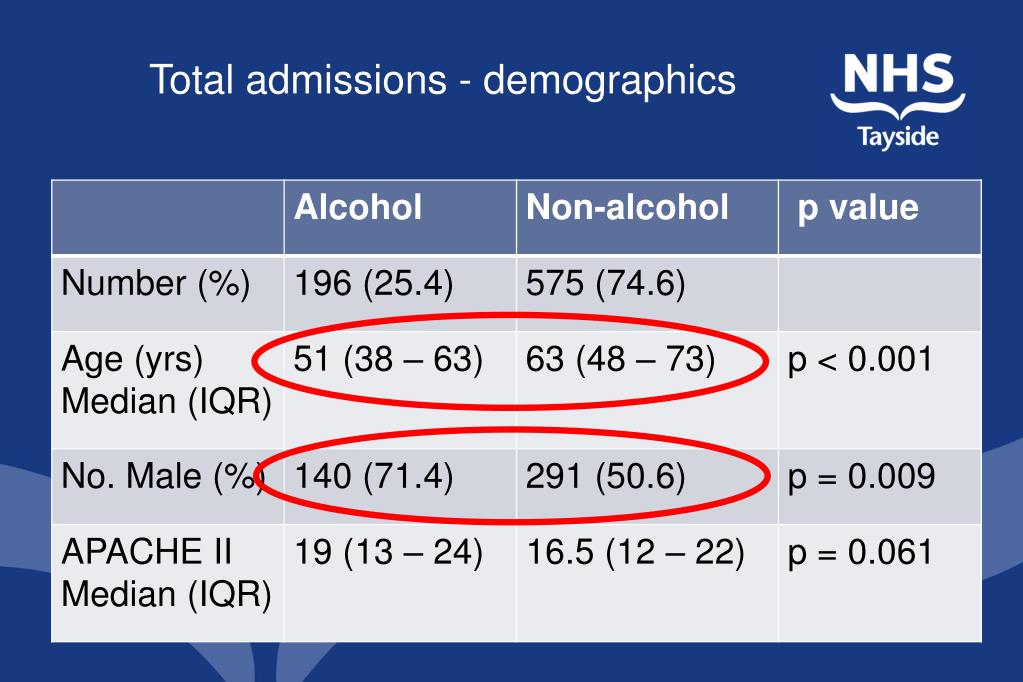Click the "575 (74.6)" table cell
1023x682 pixels.
coord(606,284)
